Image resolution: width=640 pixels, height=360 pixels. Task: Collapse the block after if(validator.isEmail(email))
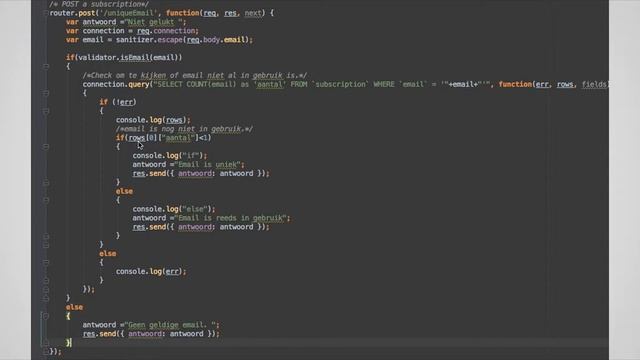pyautogui.click(x=46, y=67)
